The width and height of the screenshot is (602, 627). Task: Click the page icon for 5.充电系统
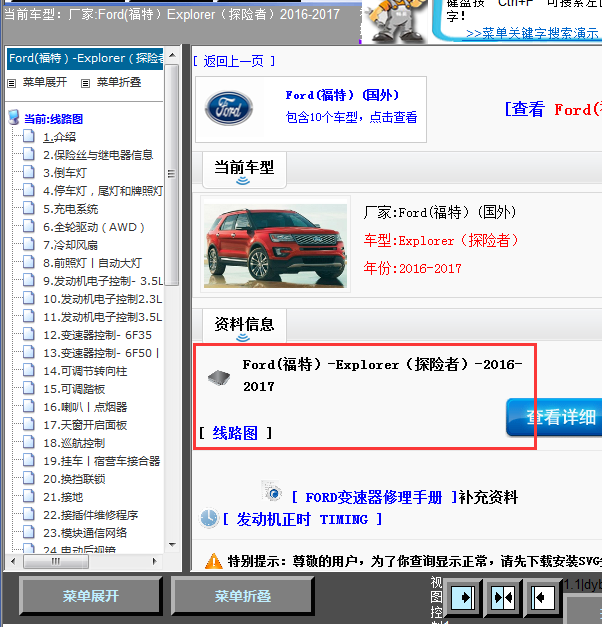coord(28,208)
